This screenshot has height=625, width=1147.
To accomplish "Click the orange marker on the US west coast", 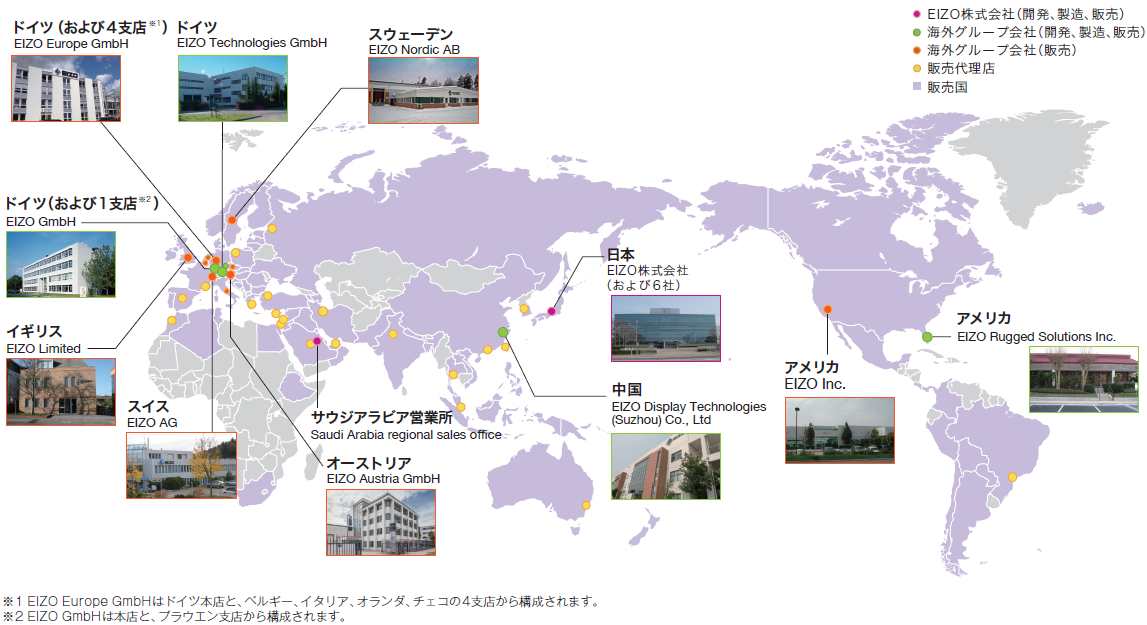I will click(827, 310).
